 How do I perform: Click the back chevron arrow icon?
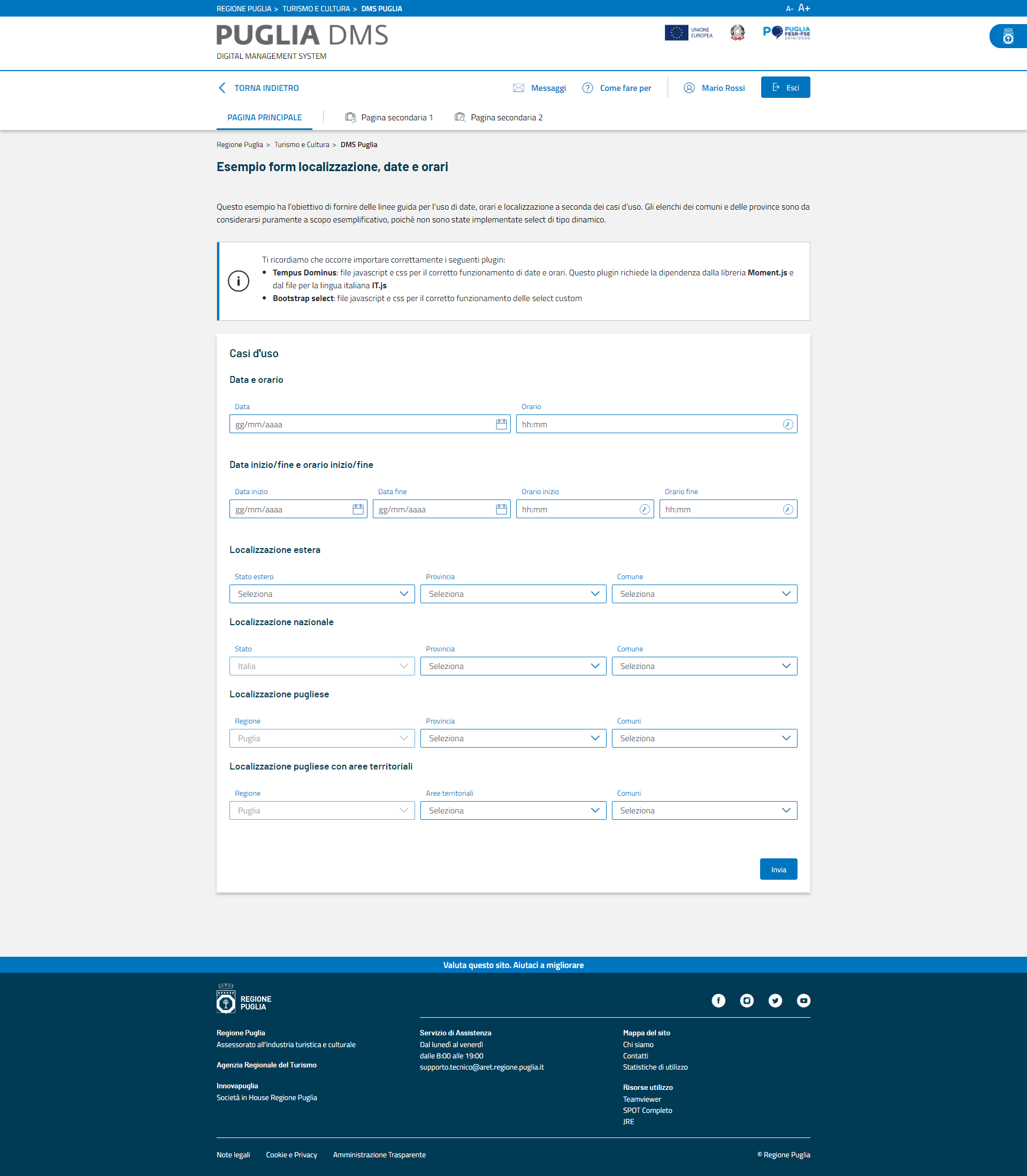point(222,88)
